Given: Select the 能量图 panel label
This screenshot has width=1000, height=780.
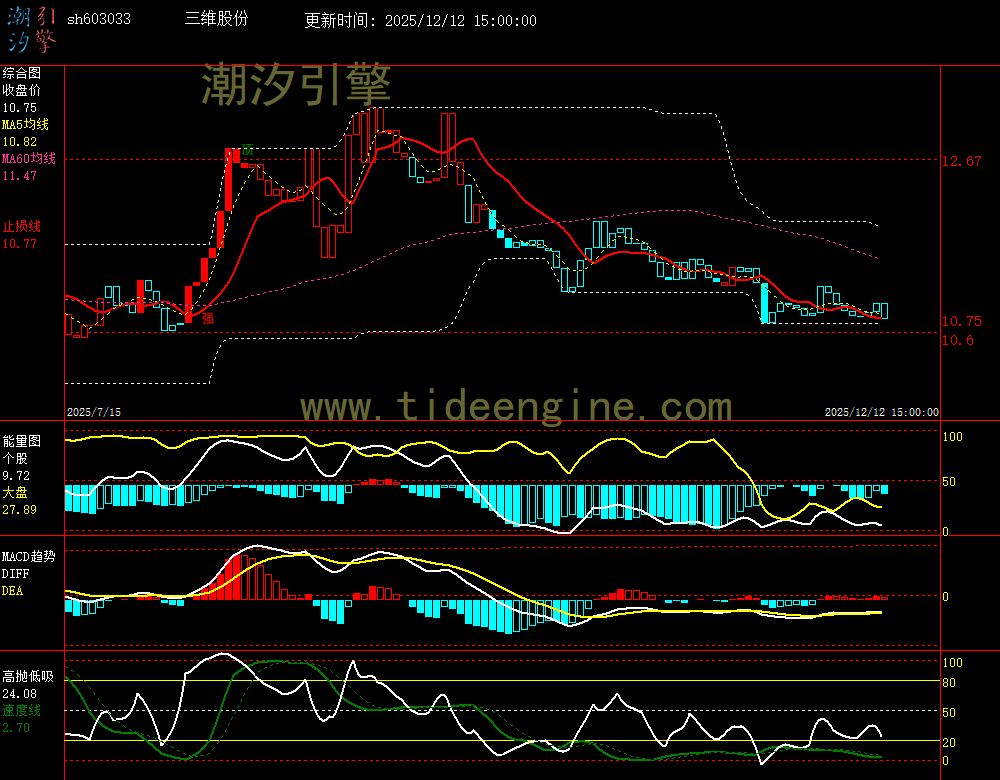Looking at the screenshot, I should click(21, 440).
